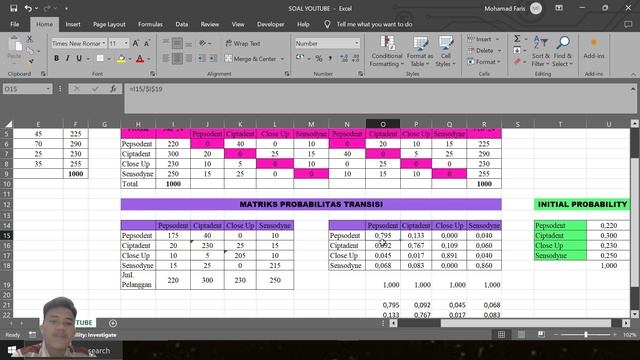
Task: Switch to the Data tab
Action: (x=182, y=24)
